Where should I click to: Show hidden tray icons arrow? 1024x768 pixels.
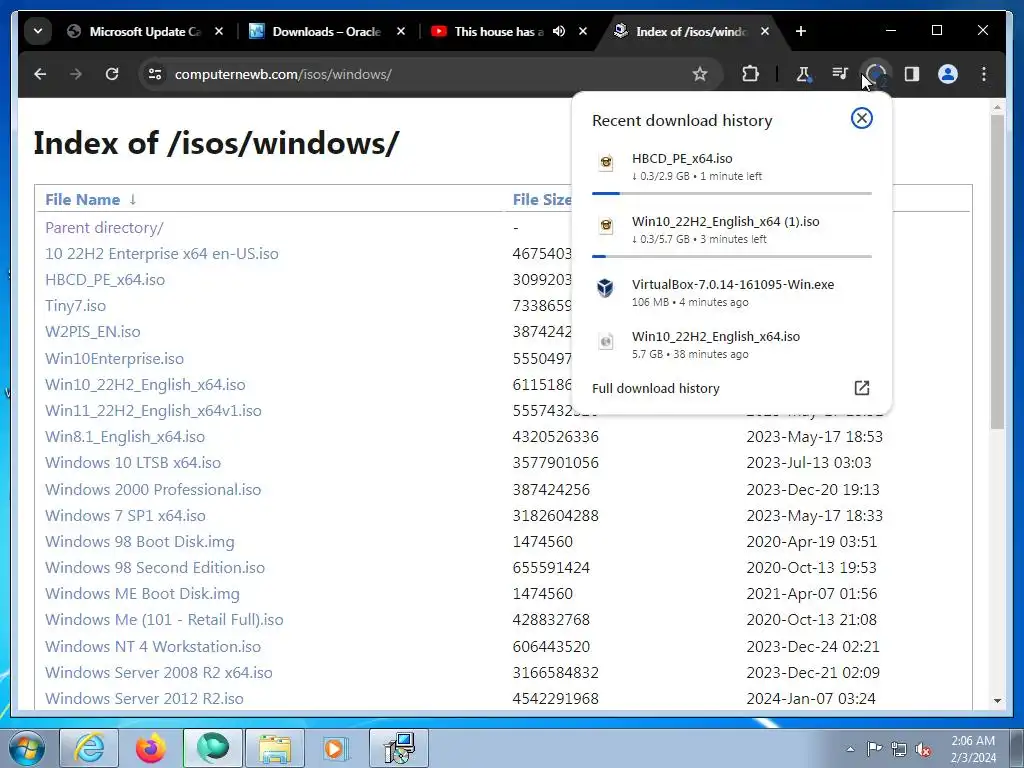[850, 749]
